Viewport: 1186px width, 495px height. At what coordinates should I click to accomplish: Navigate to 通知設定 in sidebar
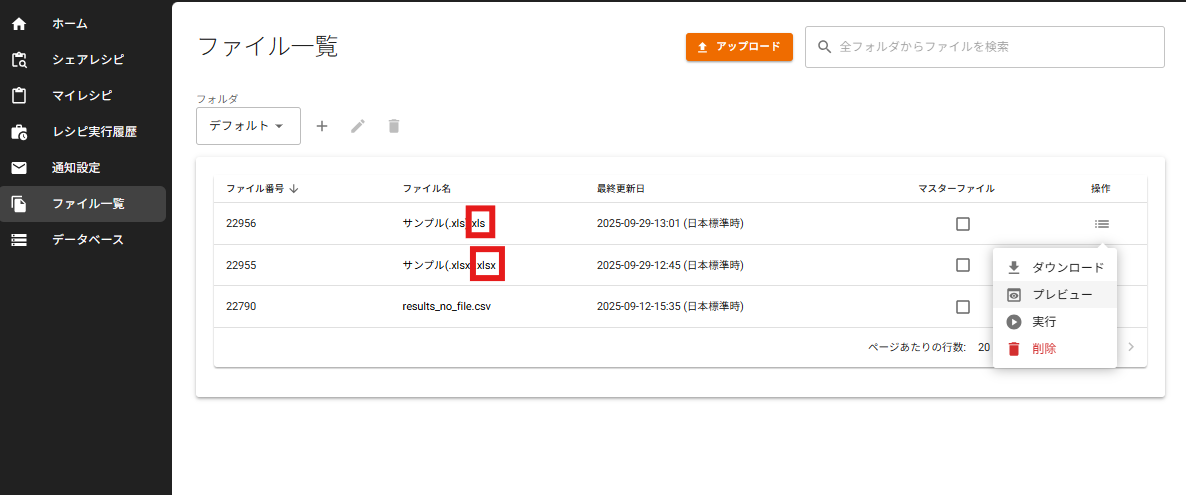coord(76,168)
